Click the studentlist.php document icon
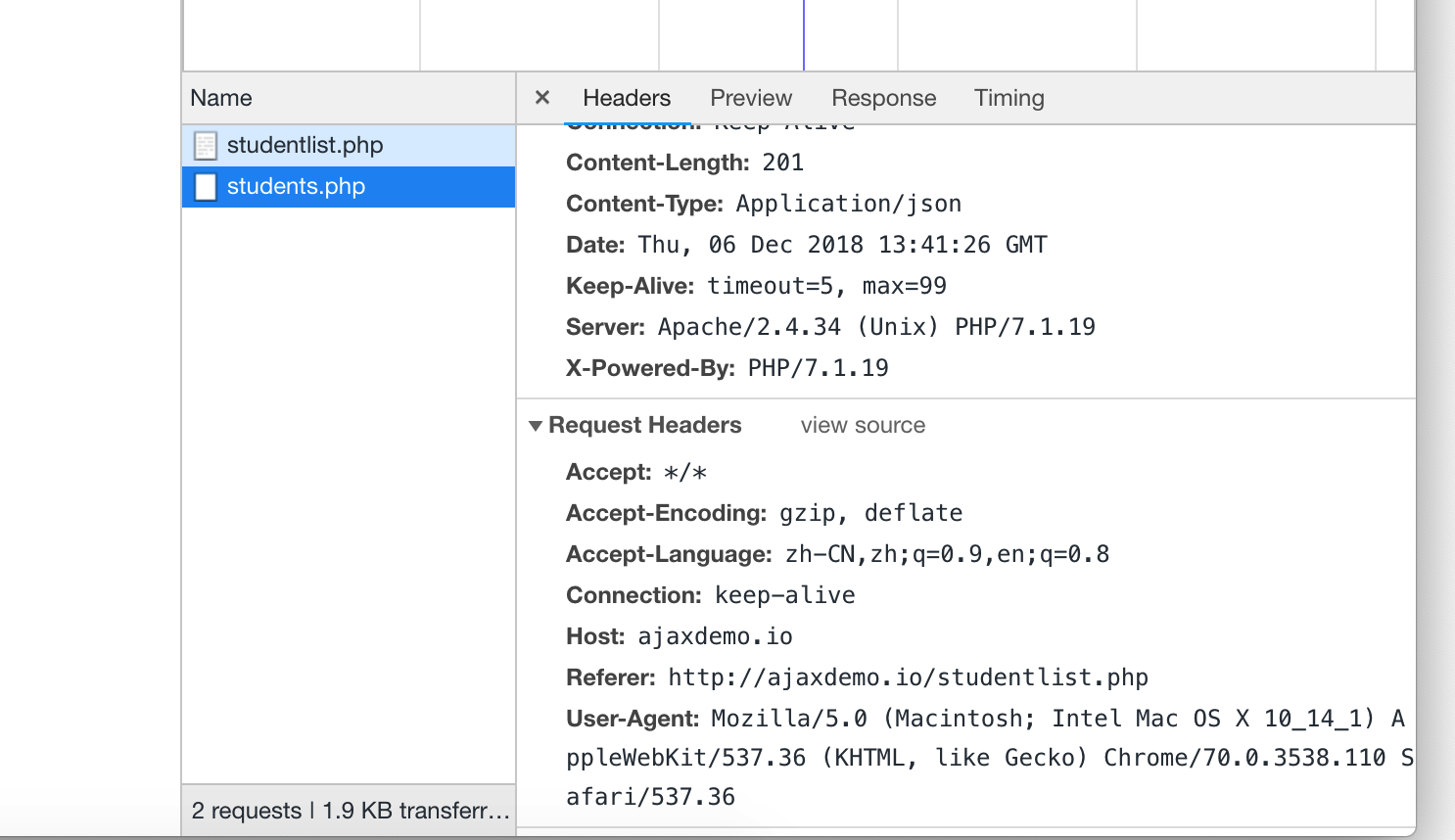Viewport: 1455px width, 840px height. (x=206, y=146)
